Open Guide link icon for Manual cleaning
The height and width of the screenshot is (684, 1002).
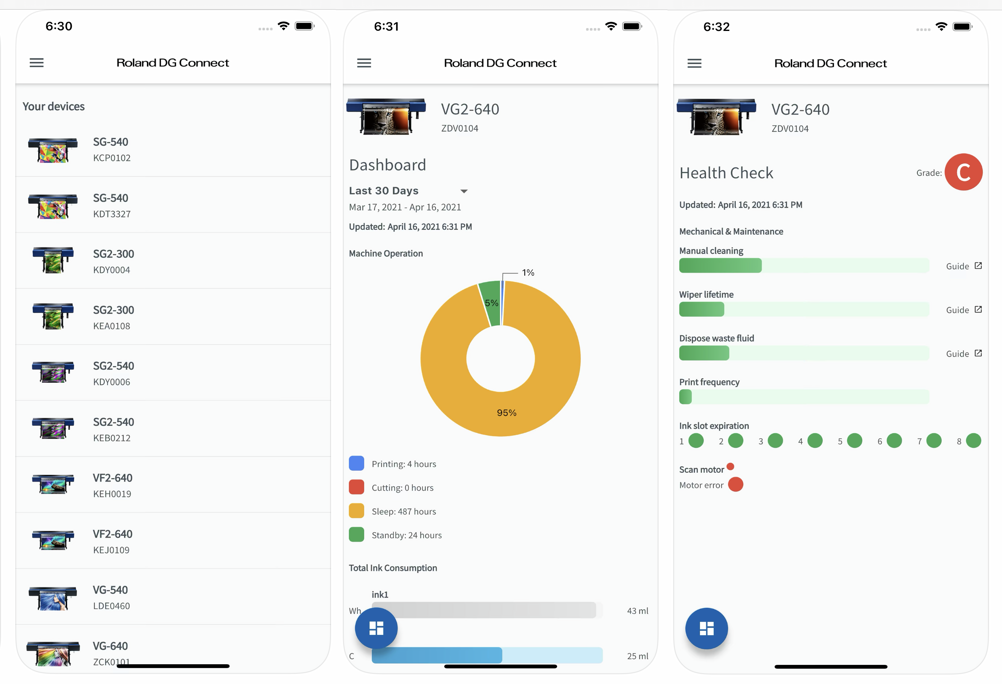point(978,266)
